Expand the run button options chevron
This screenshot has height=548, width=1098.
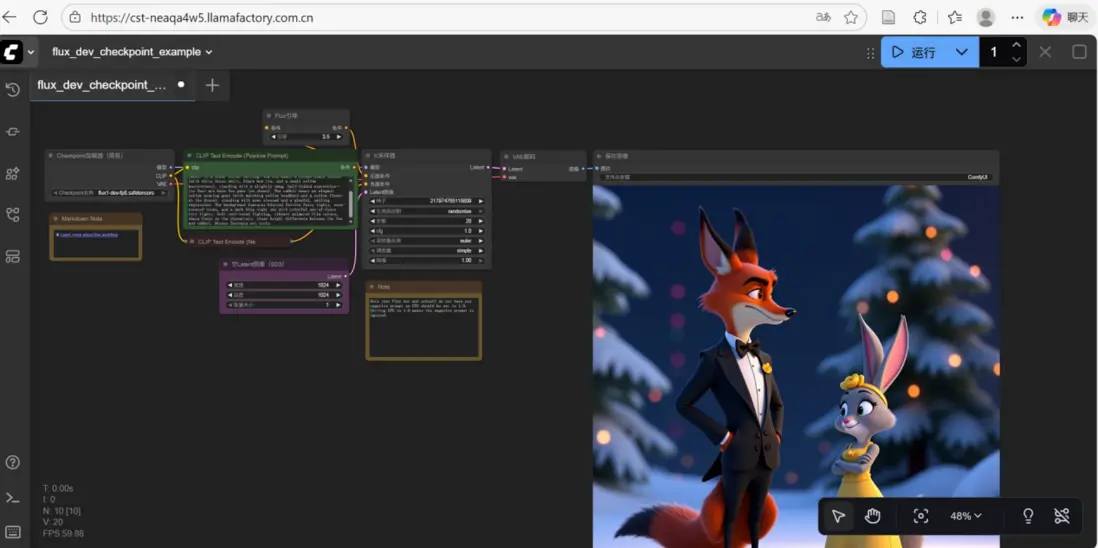[961, 52]
